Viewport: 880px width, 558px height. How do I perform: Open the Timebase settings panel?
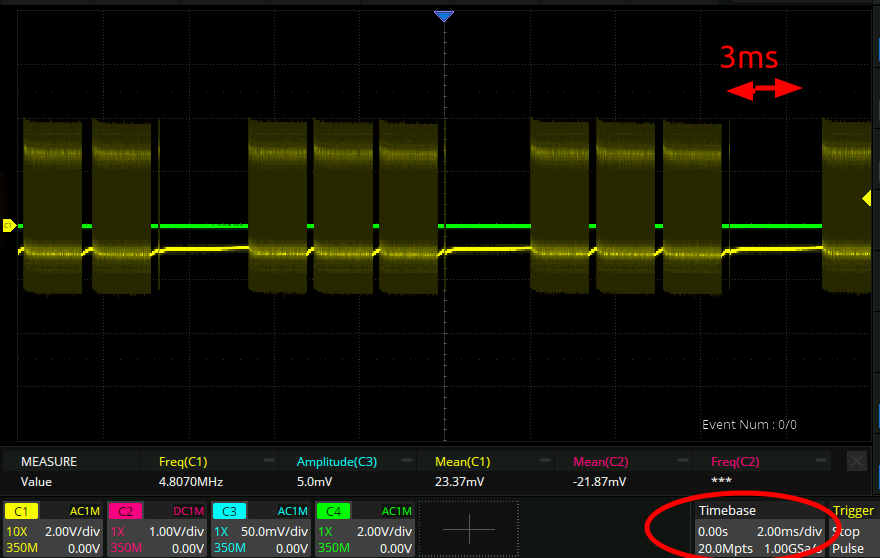point(760,511)
